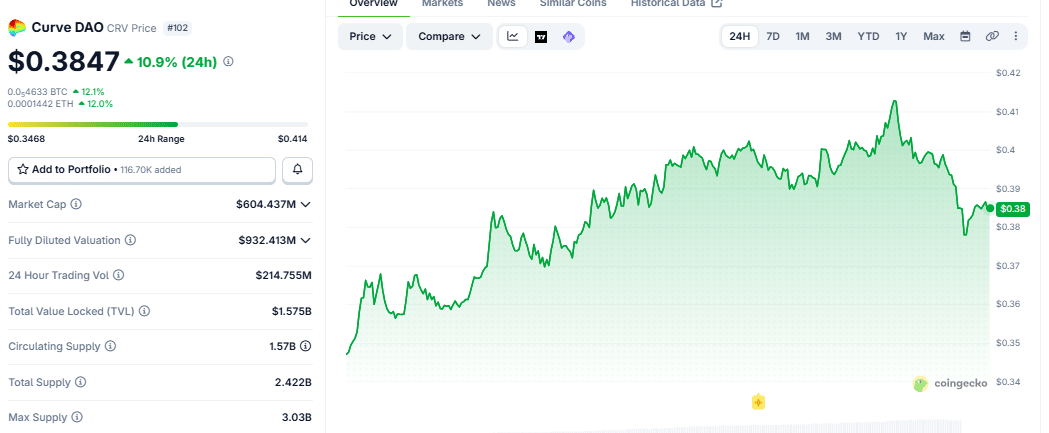Click the 24h Range progress bar

click(158, 124)
